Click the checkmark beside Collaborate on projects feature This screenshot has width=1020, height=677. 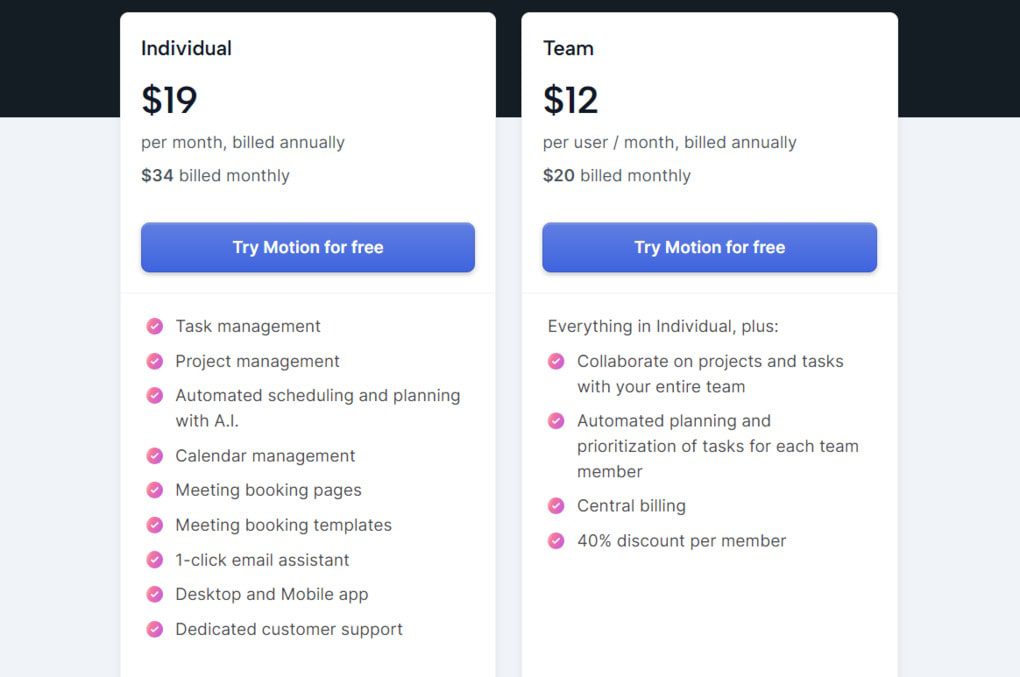(x=556, y=361)
